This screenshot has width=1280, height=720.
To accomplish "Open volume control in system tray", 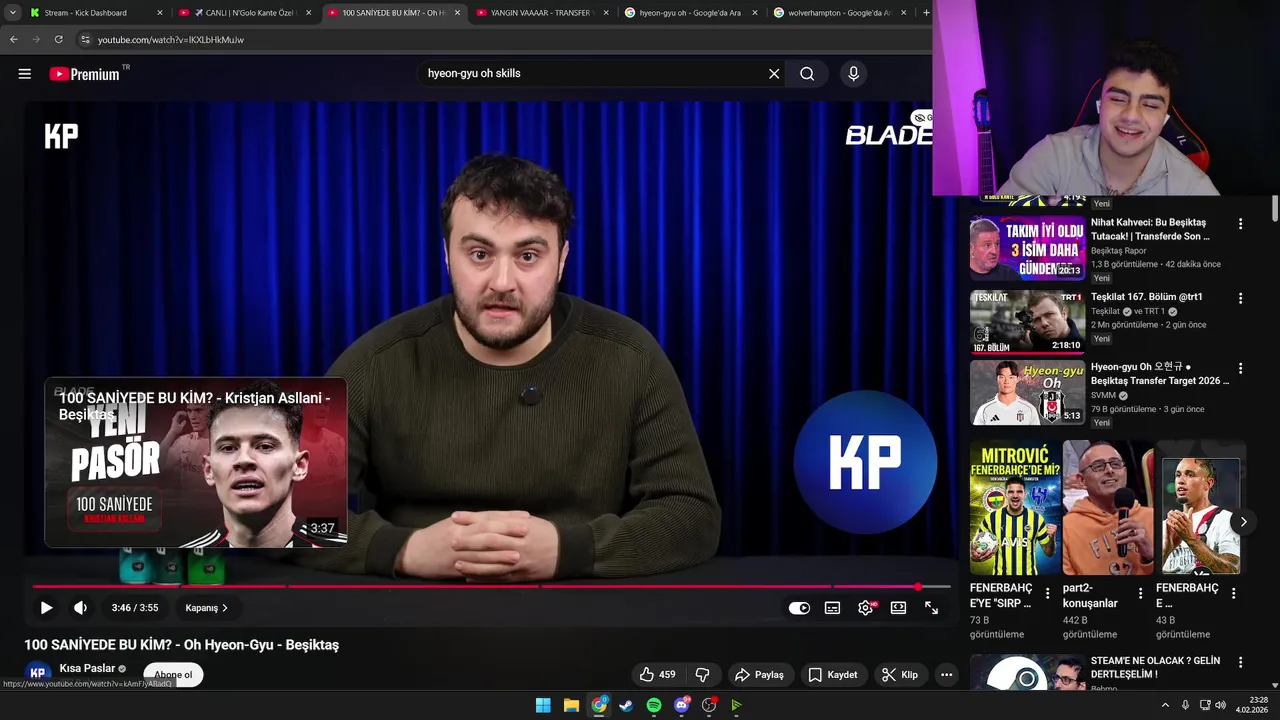I will point(1220,705).
